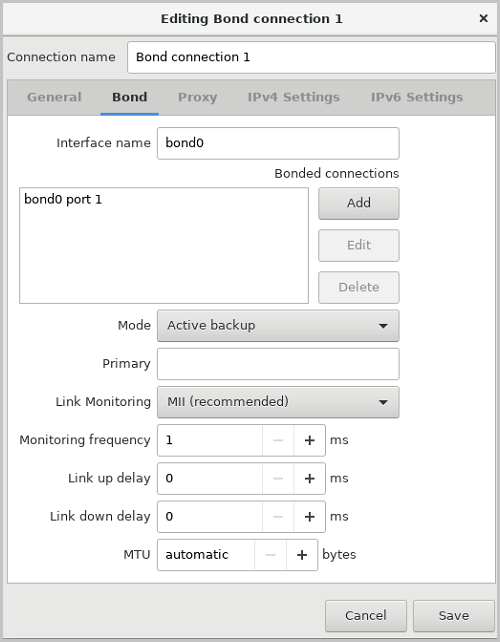
Task: Decrease Link down delay with minus
Action: pyautogui.click(x=278, y=516)
